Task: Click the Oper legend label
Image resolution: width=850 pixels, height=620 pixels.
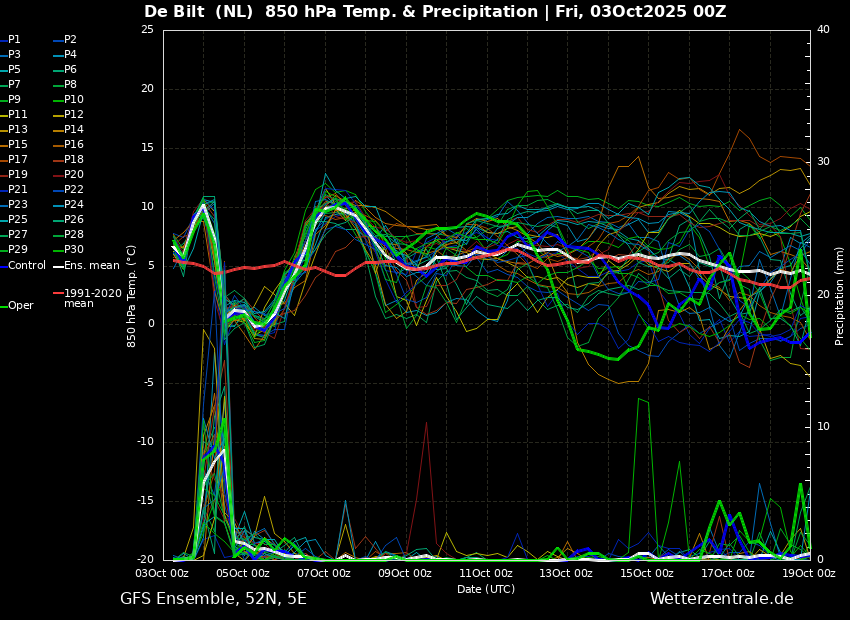Action: click(x=21, y=306)
